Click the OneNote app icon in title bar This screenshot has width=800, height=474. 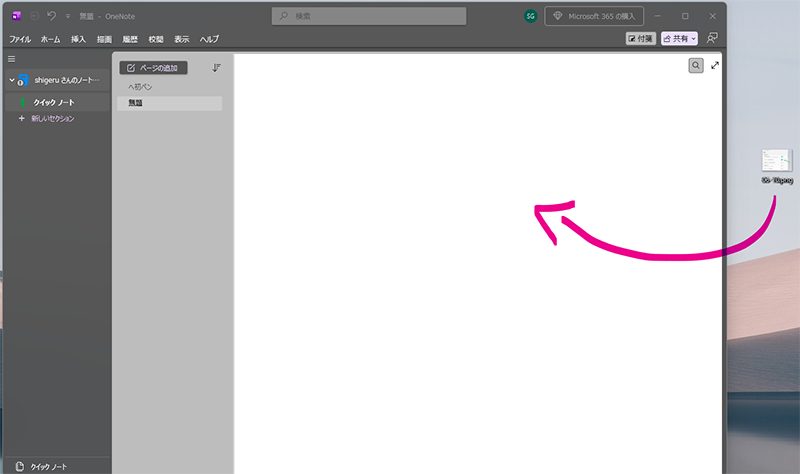tap(16, 16)
